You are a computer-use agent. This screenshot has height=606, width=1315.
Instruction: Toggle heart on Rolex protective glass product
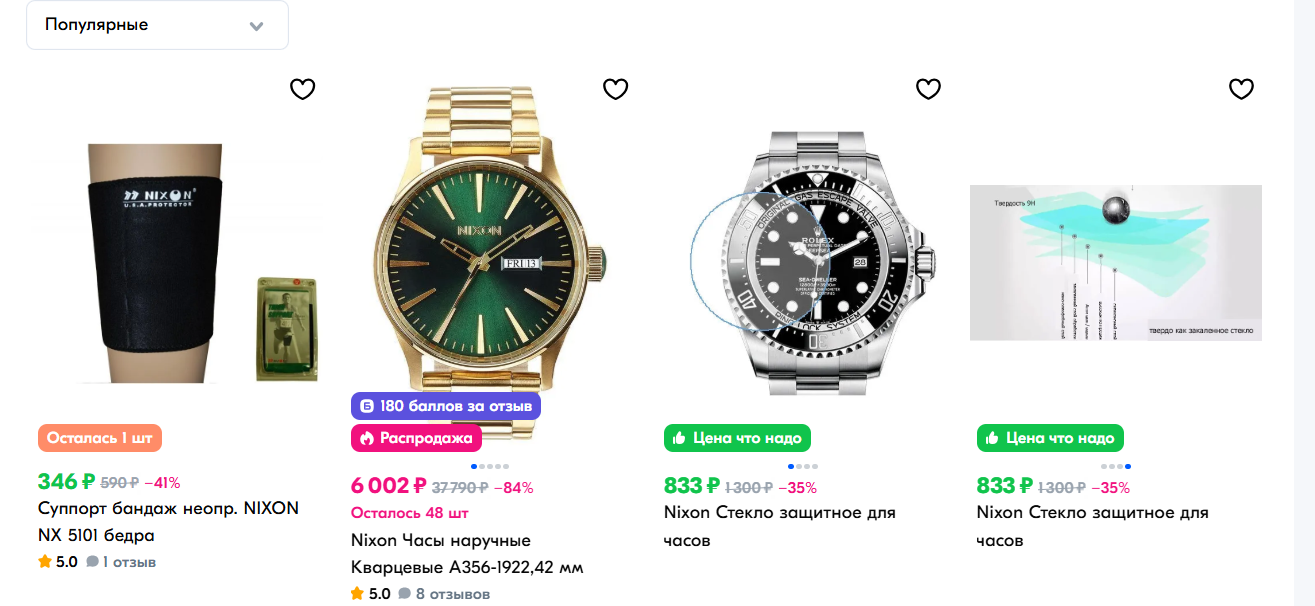point(928,89)
